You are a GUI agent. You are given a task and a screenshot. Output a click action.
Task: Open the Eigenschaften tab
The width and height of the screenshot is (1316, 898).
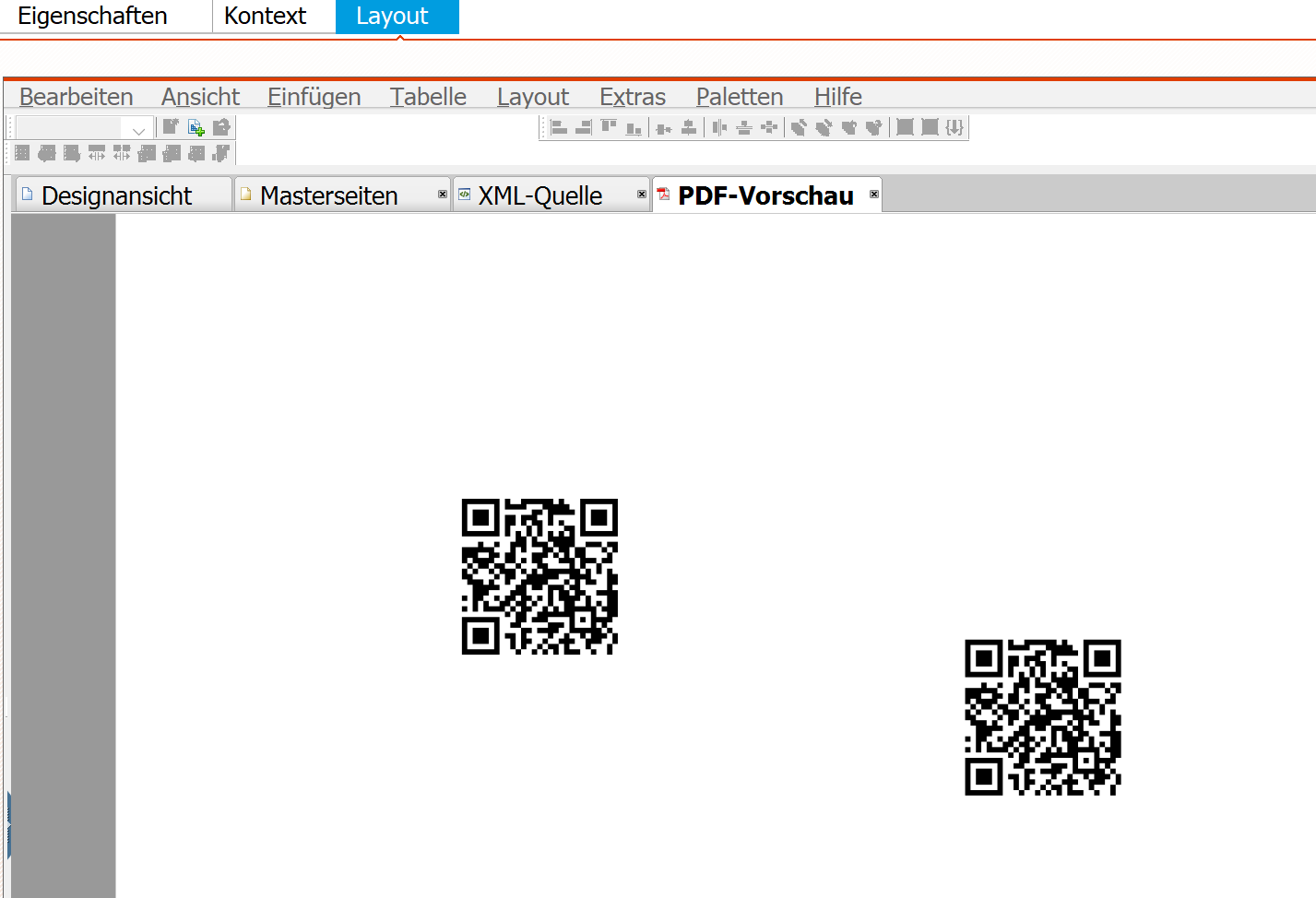92,16
